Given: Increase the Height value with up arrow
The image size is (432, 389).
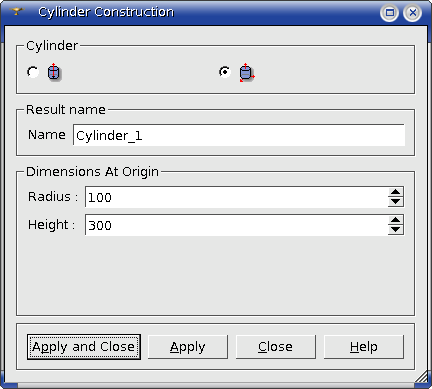Looking at the screenshot, I should (396, 220).
